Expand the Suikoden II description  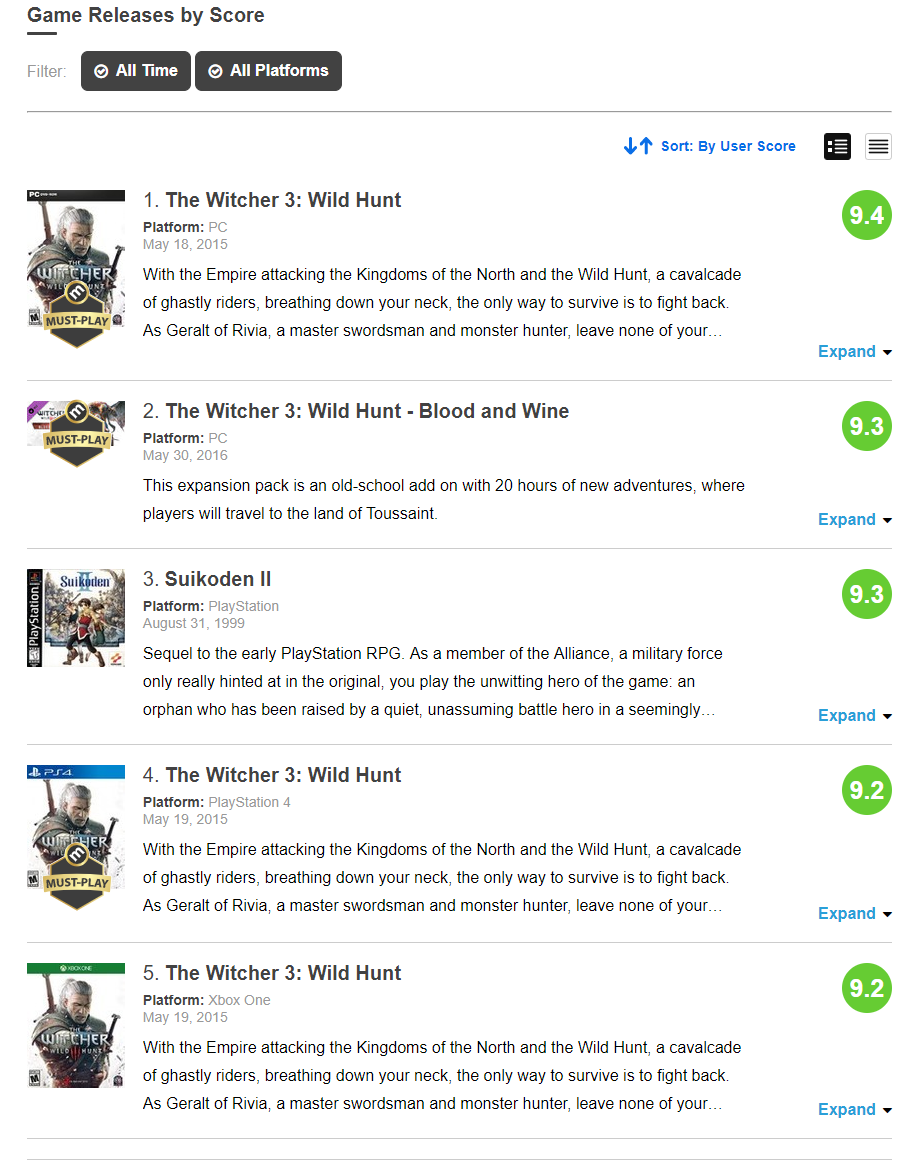854,715
